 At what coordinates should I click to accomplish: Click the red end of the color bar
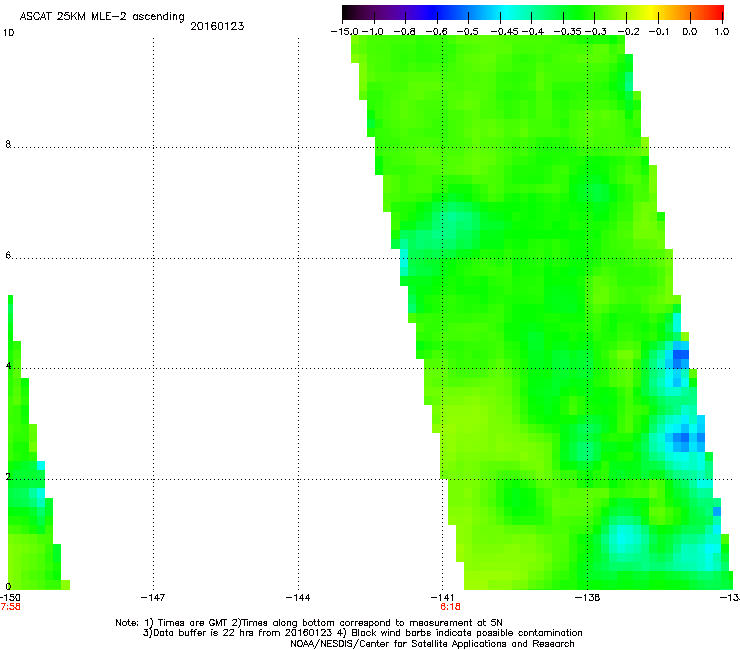(717, 13)
